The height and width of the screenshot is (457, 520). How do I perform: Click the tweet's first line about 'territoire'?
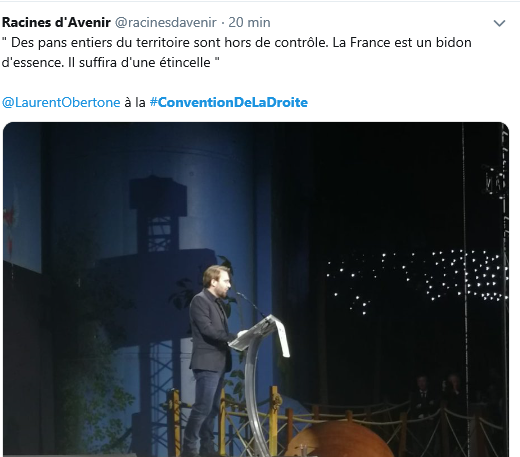(237, 43)
